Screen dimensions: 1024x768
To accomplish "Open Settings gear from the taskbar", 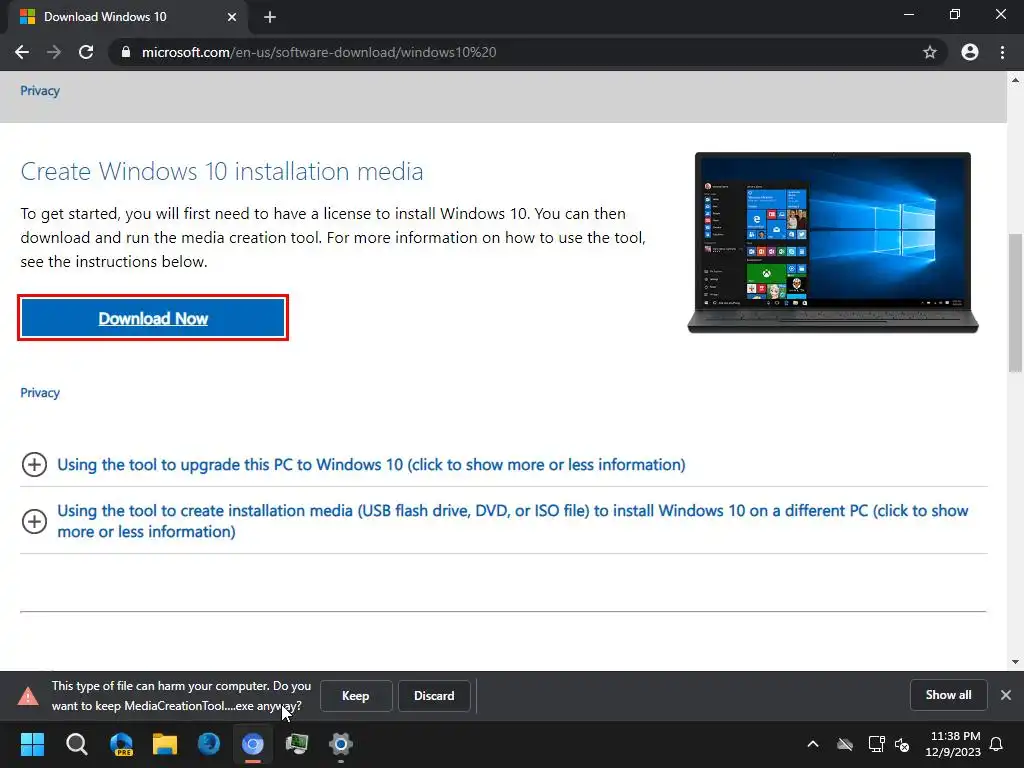I will click(x=341, y=744).
